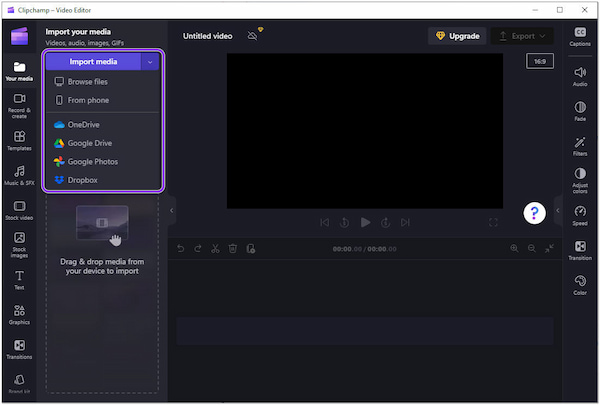The height and width of the screenshot is (405, 600).
Task: Open the Transition properties panel
Action: (x=580, y=250)
